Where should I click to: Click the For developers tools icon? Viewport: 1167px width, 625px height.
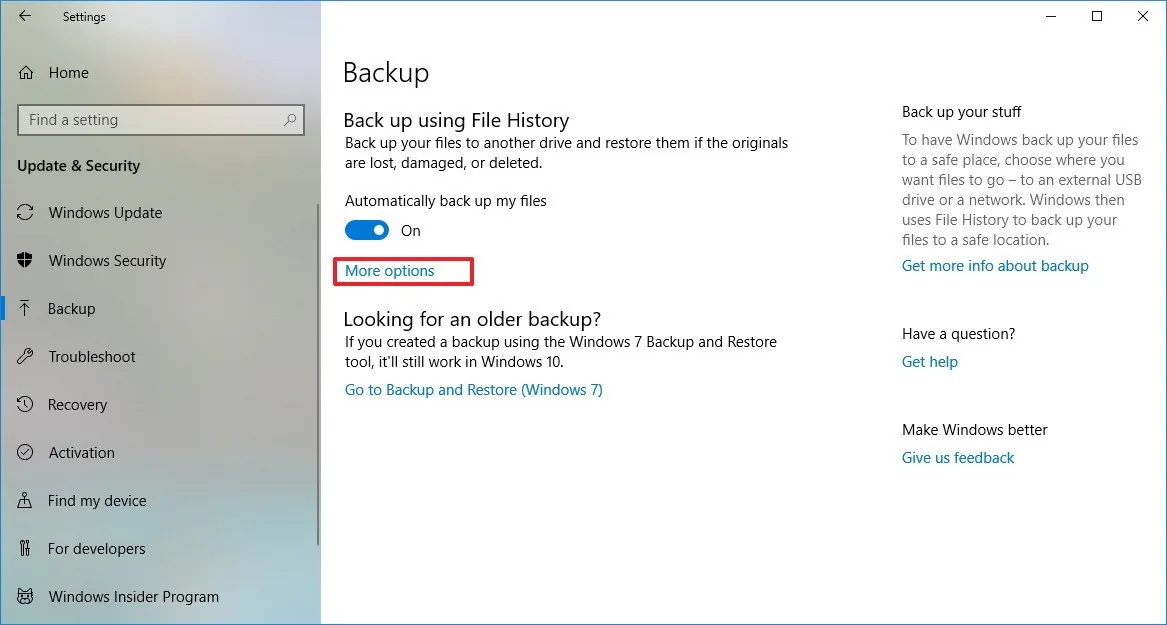coord(25,548)
